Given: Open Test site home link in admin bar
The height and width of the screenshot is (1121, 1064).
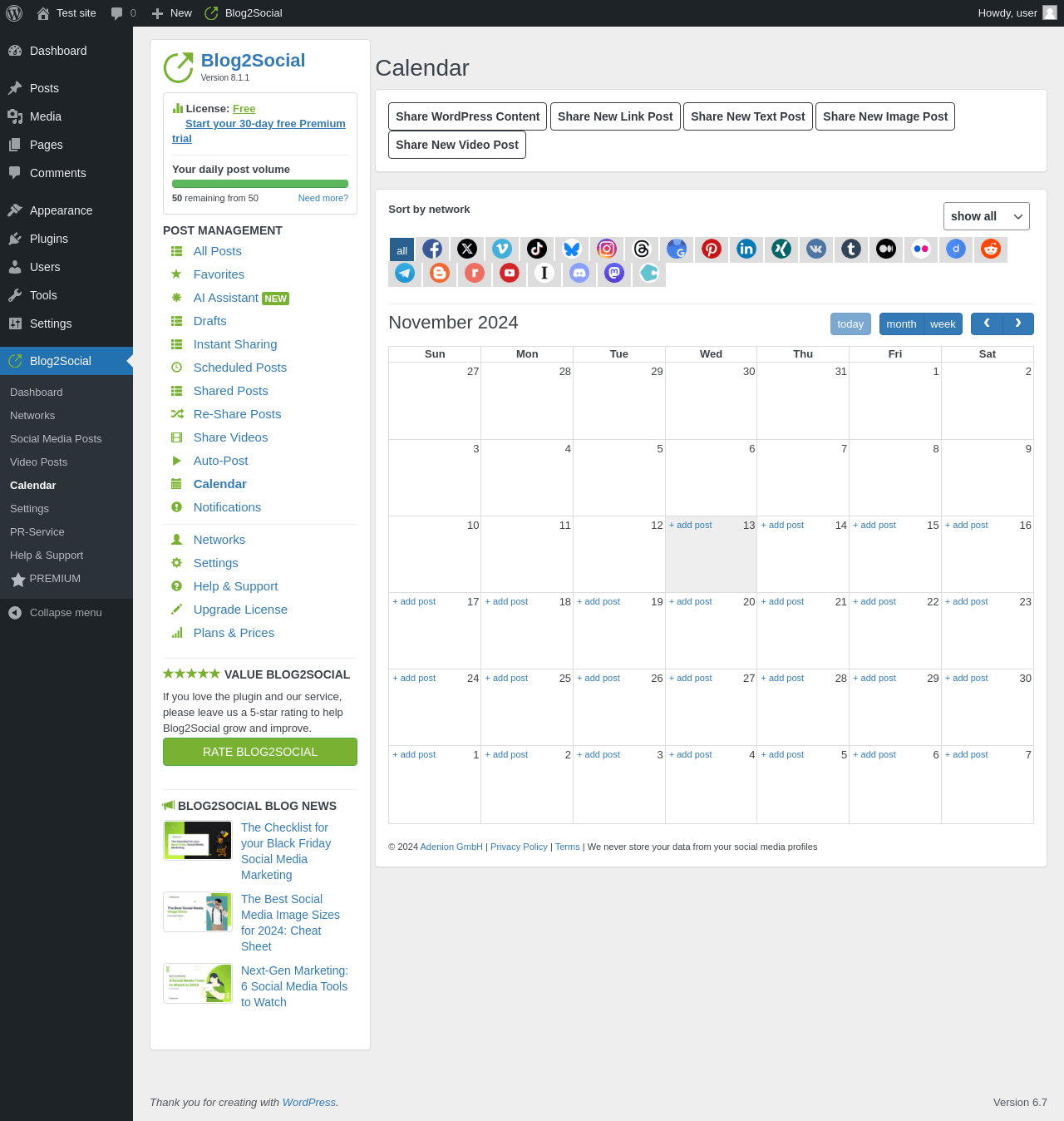Looking at the screenshot, I should (x=67, y=13).
